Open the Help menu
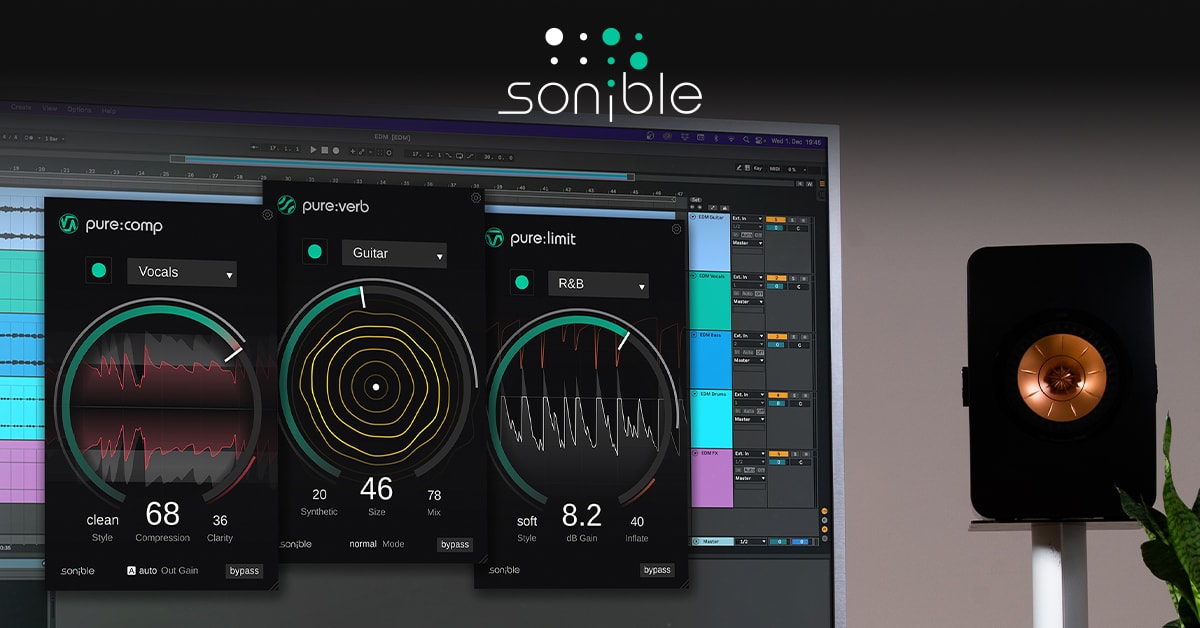1200x628 pixels. coord(109,111)
